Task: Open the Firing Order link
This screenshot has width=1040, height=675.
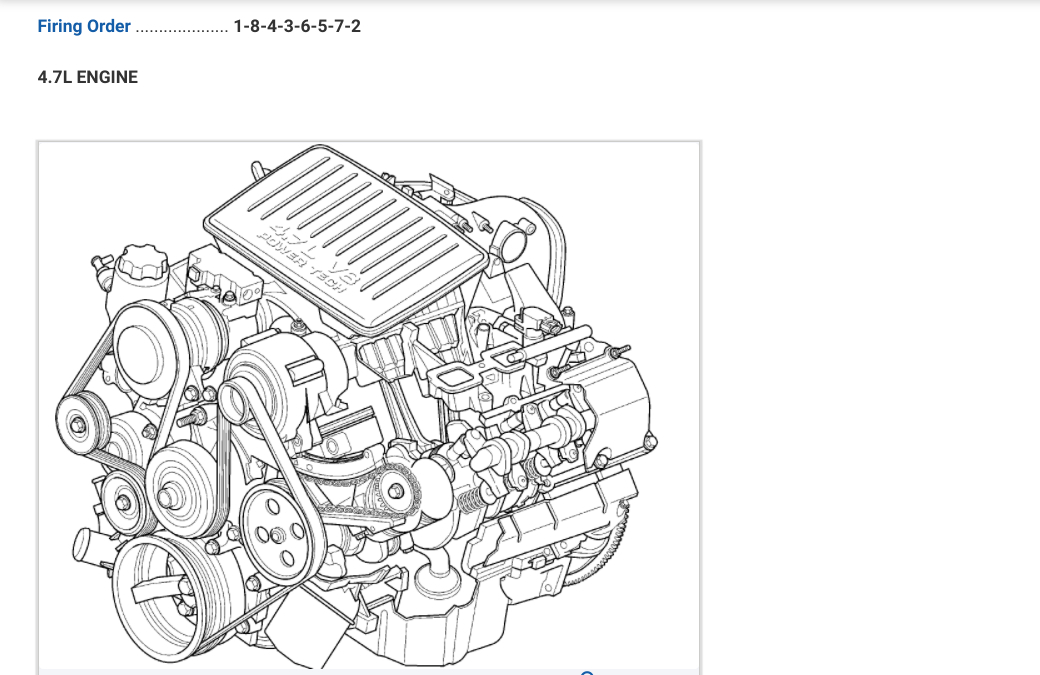Action: (84, 27)
